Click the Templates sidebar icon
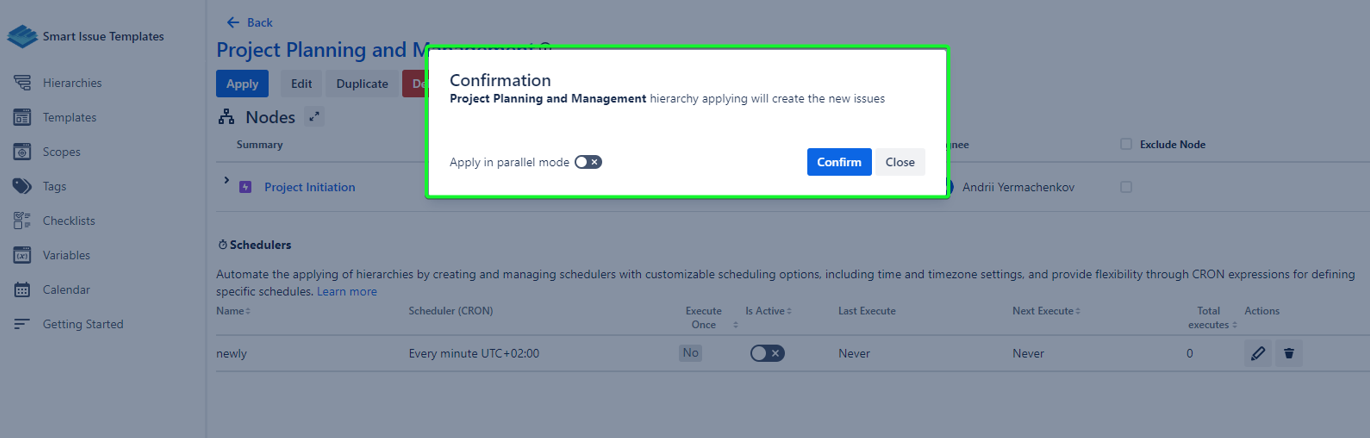Screen dimensions: 1370x438 click(22, 118)
